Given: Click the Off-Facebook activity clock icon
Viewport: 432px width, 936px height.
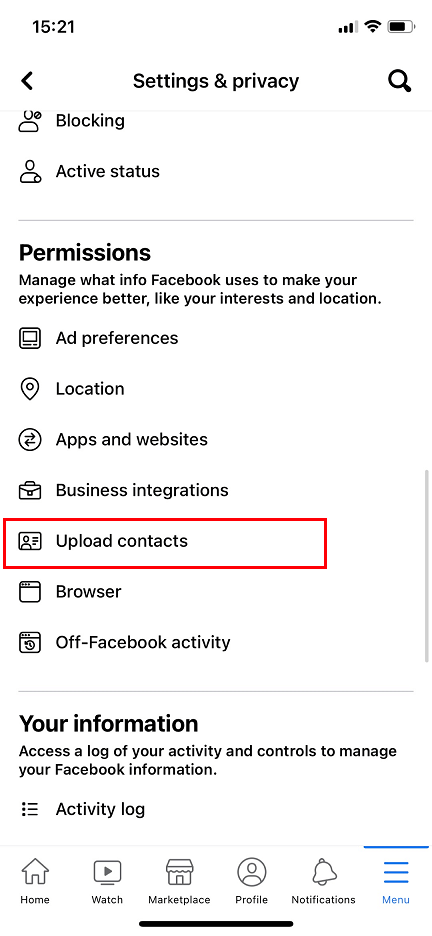Looking at the screenshot, I should 30,642.
